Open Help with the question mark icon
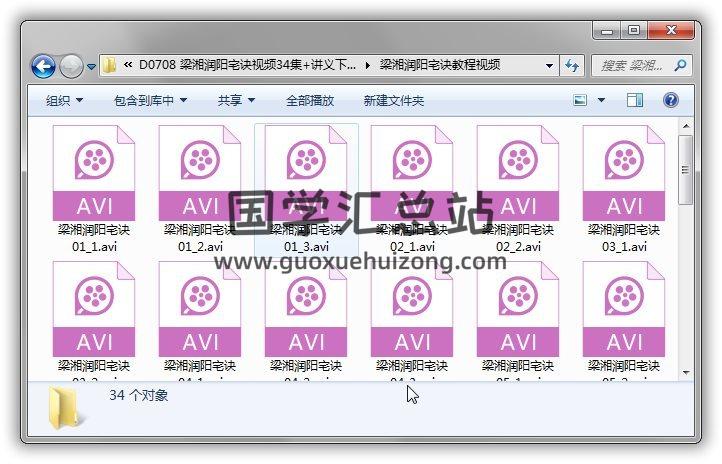Viewport: 722px width, 464px height. click(671, 100)
